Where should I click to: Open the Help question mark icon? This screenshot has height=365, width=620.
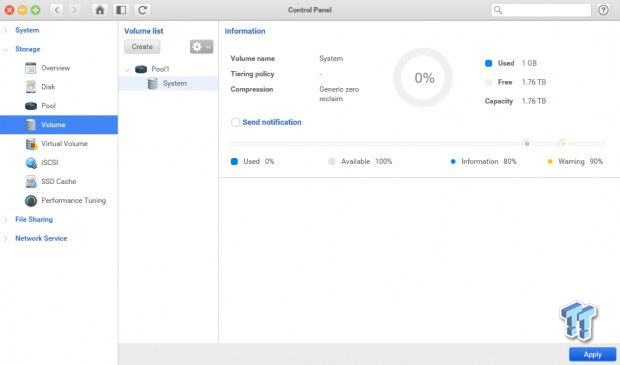(x=603, y=10)
